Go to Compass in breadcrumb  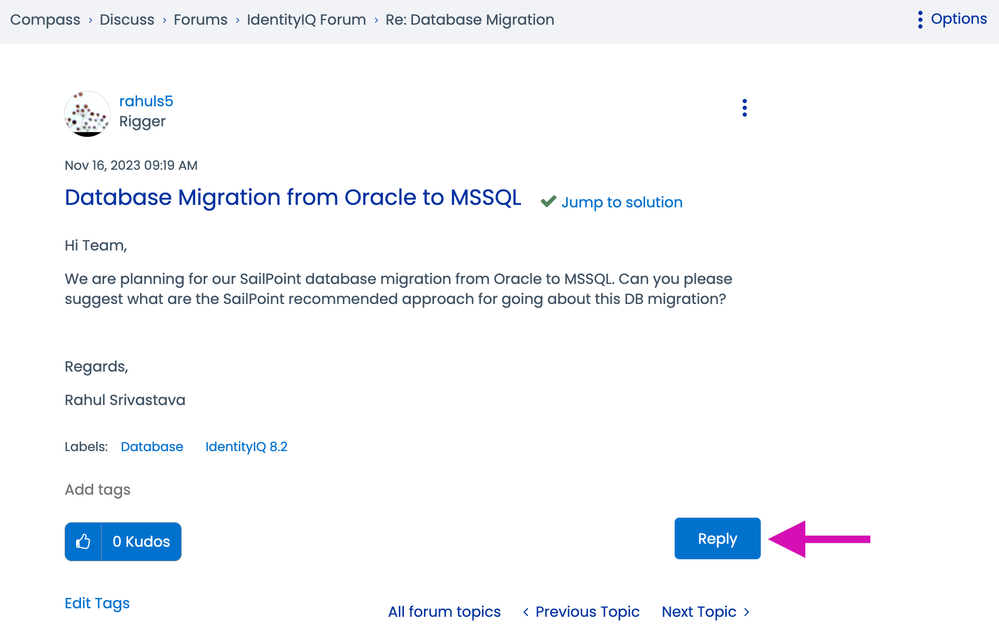45,20
